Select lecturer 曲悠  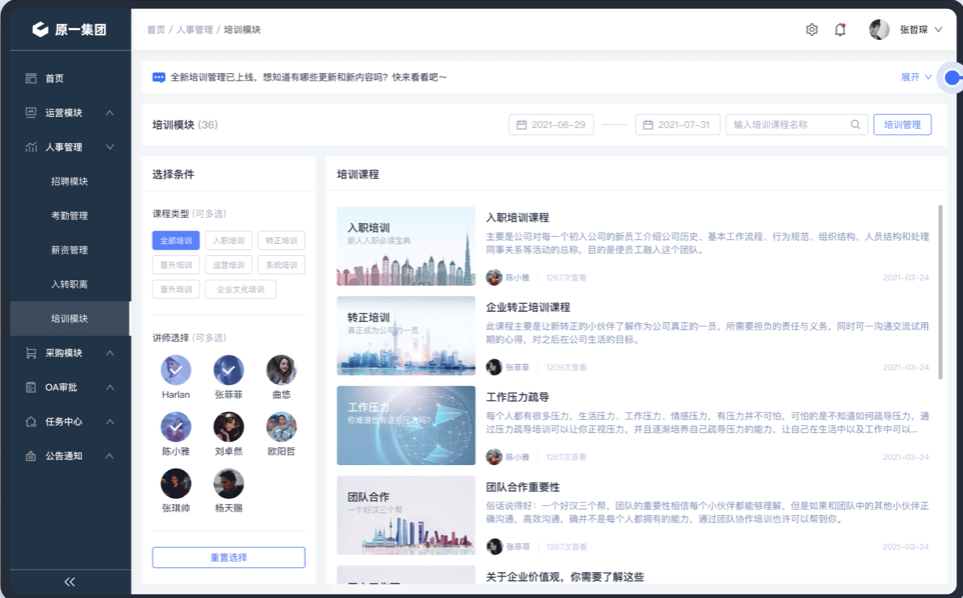(x=281, y=370)
